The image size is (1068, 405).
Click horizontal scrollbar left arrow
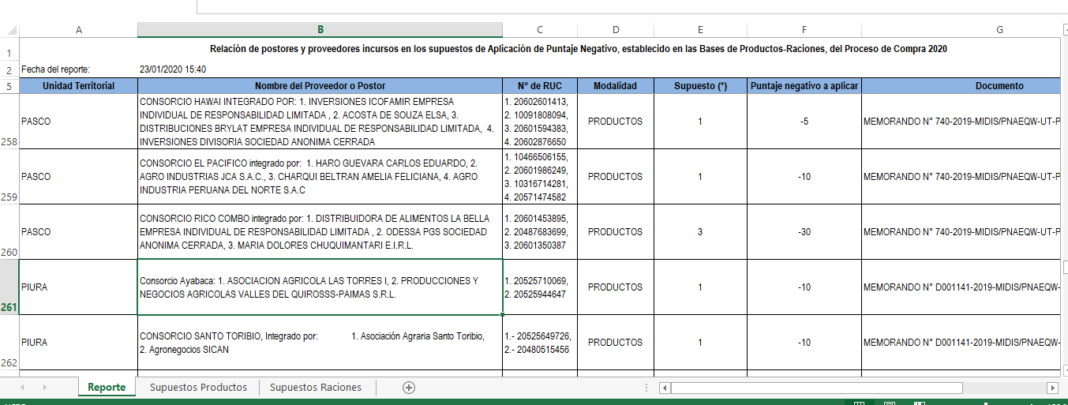[x=662, y=387]
